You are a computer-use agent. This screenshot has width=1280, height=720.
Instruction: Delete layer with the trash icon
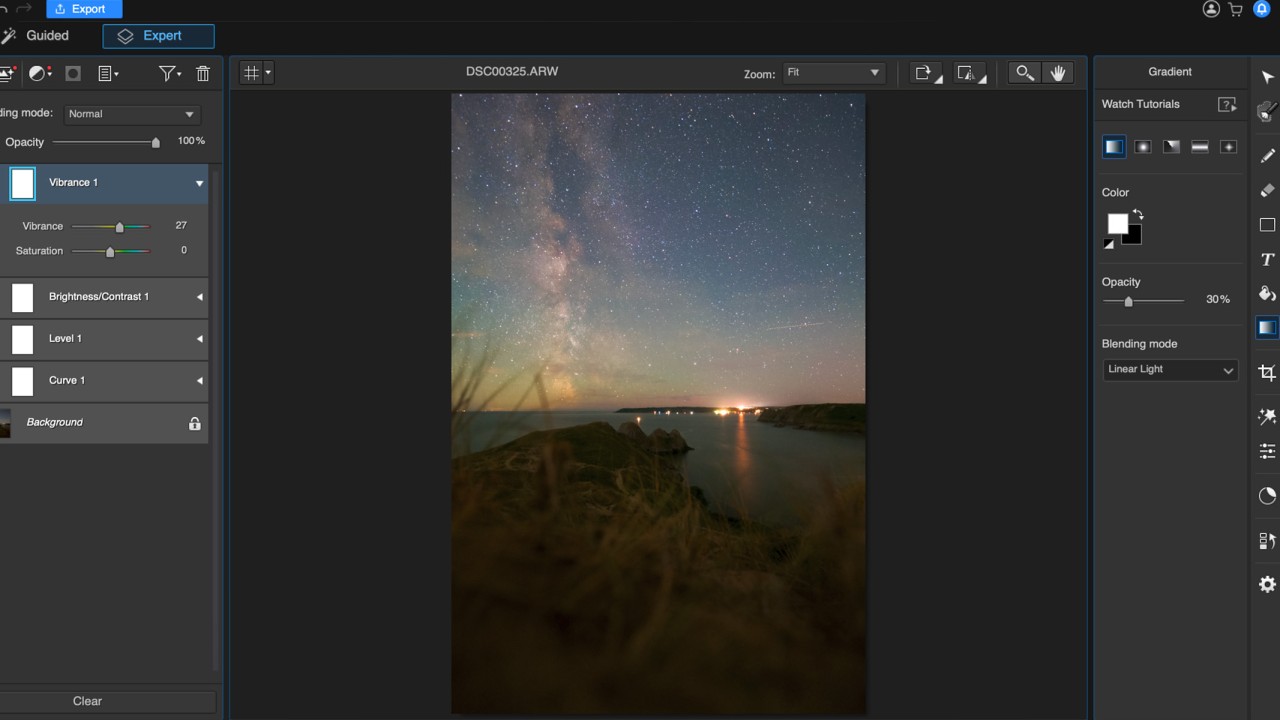tap(203, 73)
